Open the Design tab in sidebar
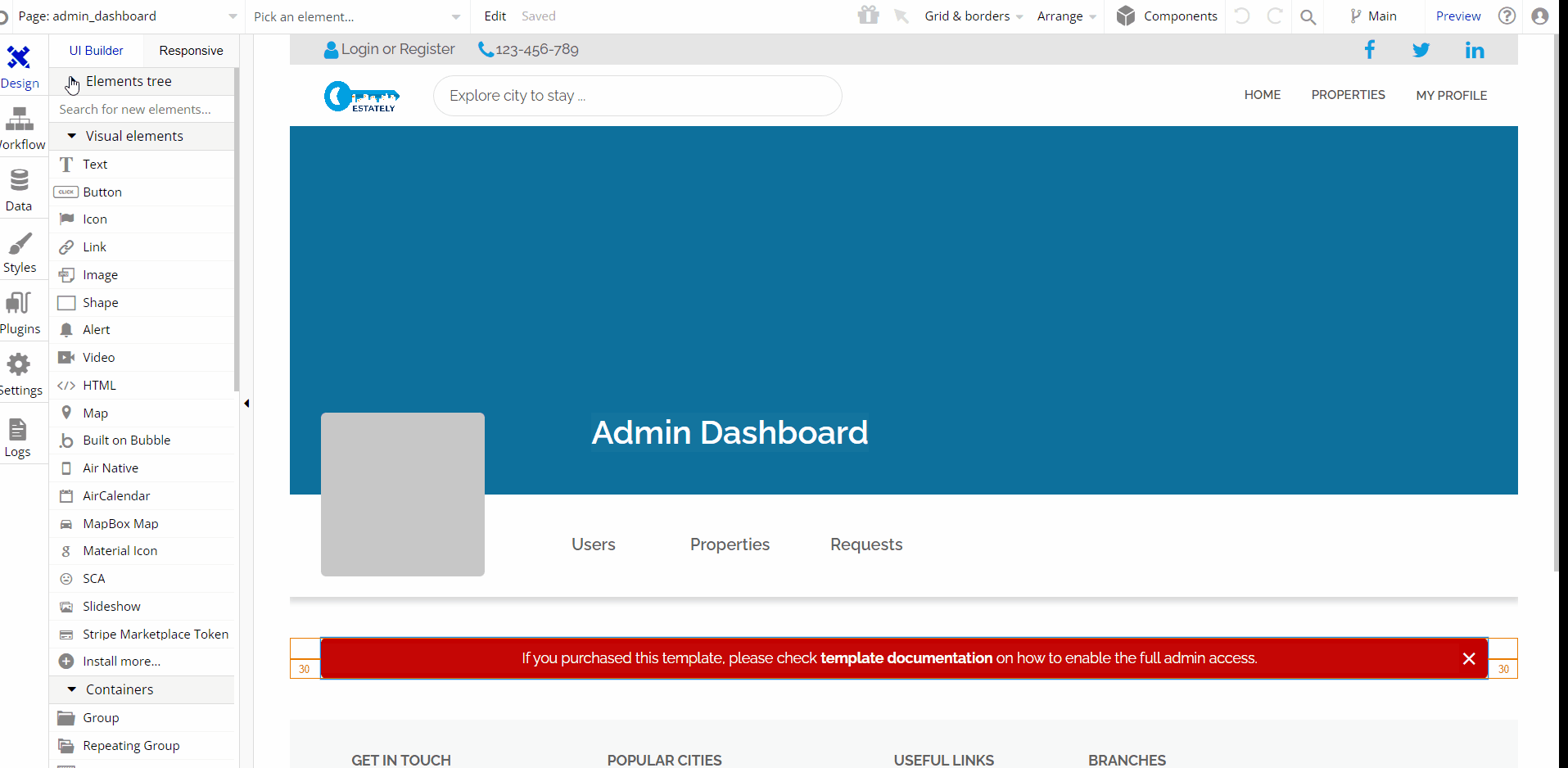This screenshot has height=768, width=1568. point(20,67)
